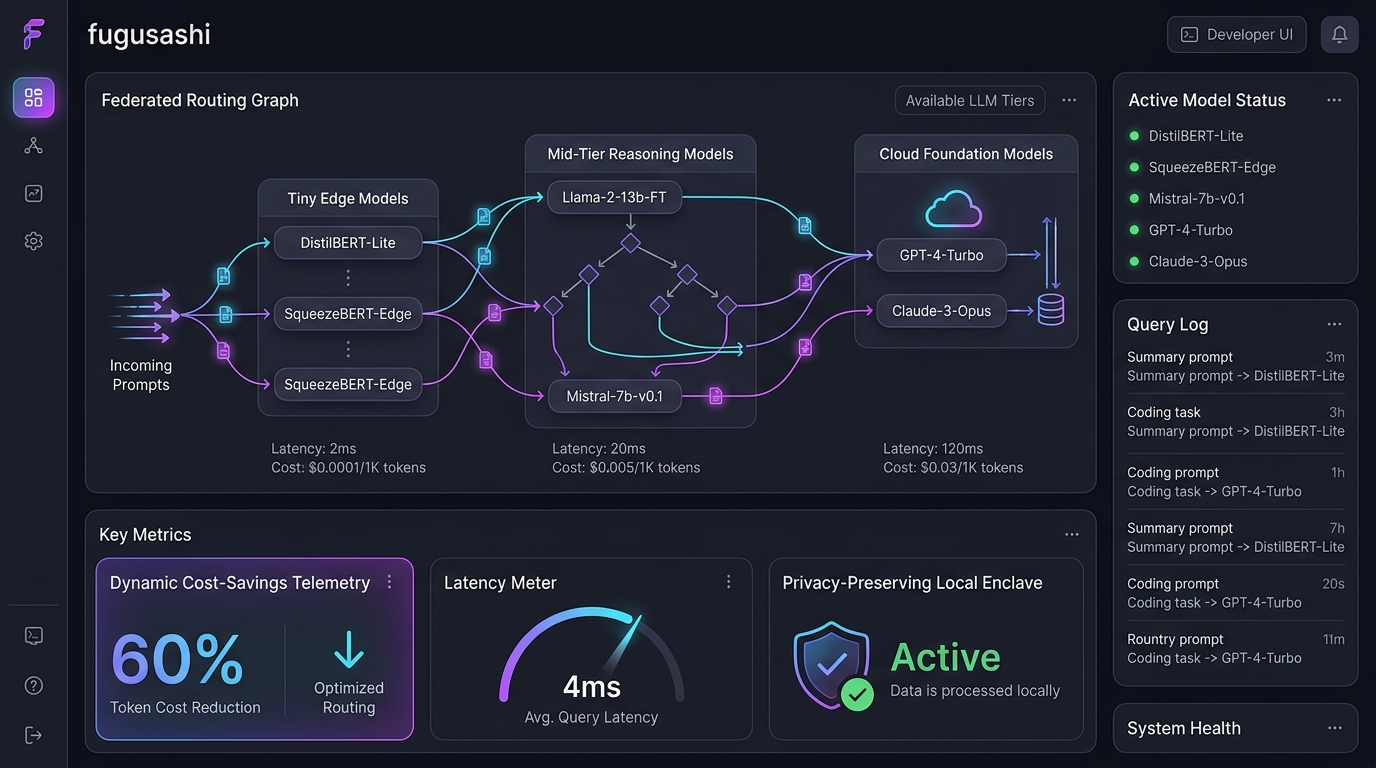Open the Summary prompt 7h log entry

tap(1236, 538)
